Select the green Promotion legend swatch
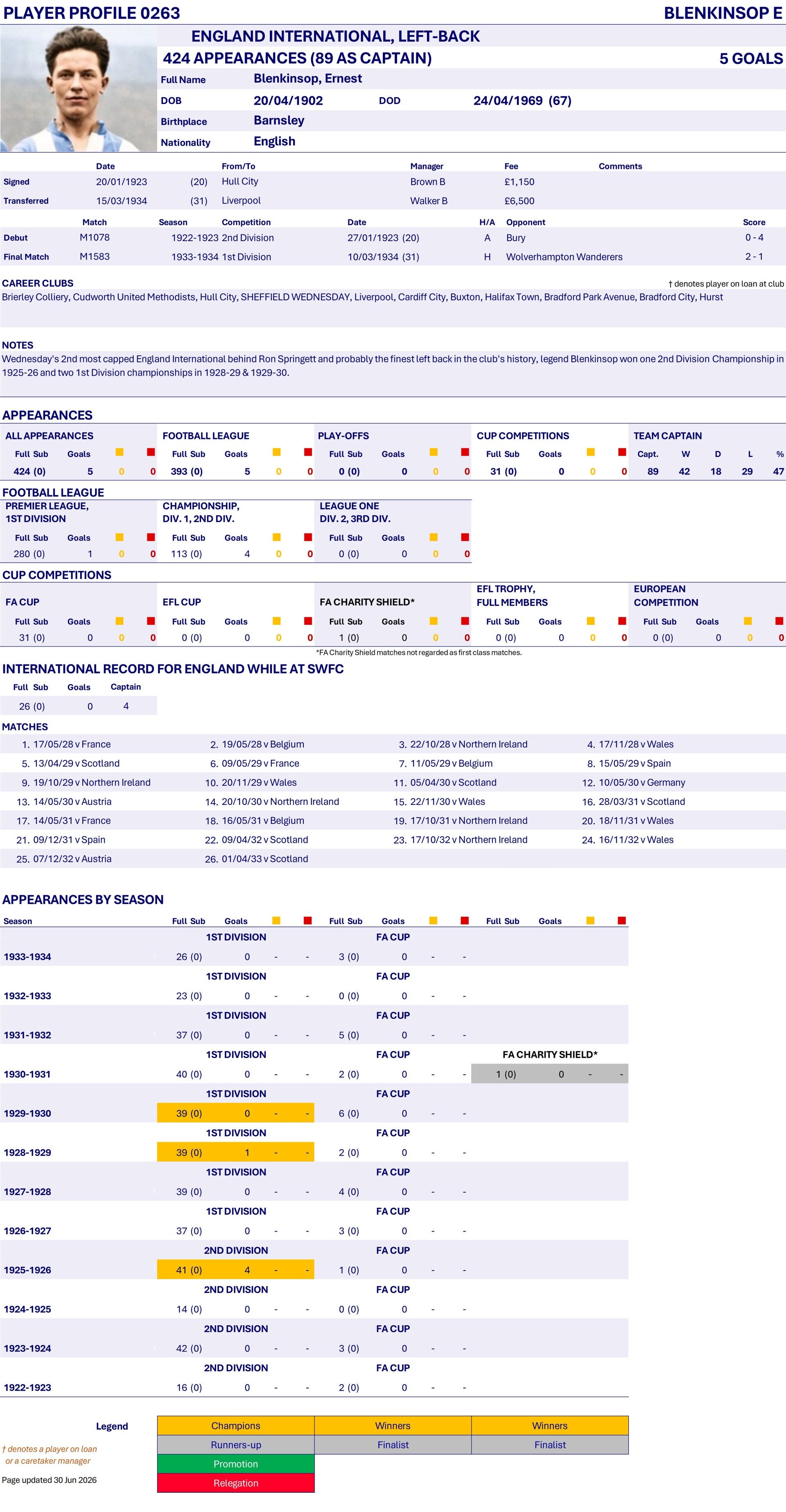 click(x=235, y=1463)
